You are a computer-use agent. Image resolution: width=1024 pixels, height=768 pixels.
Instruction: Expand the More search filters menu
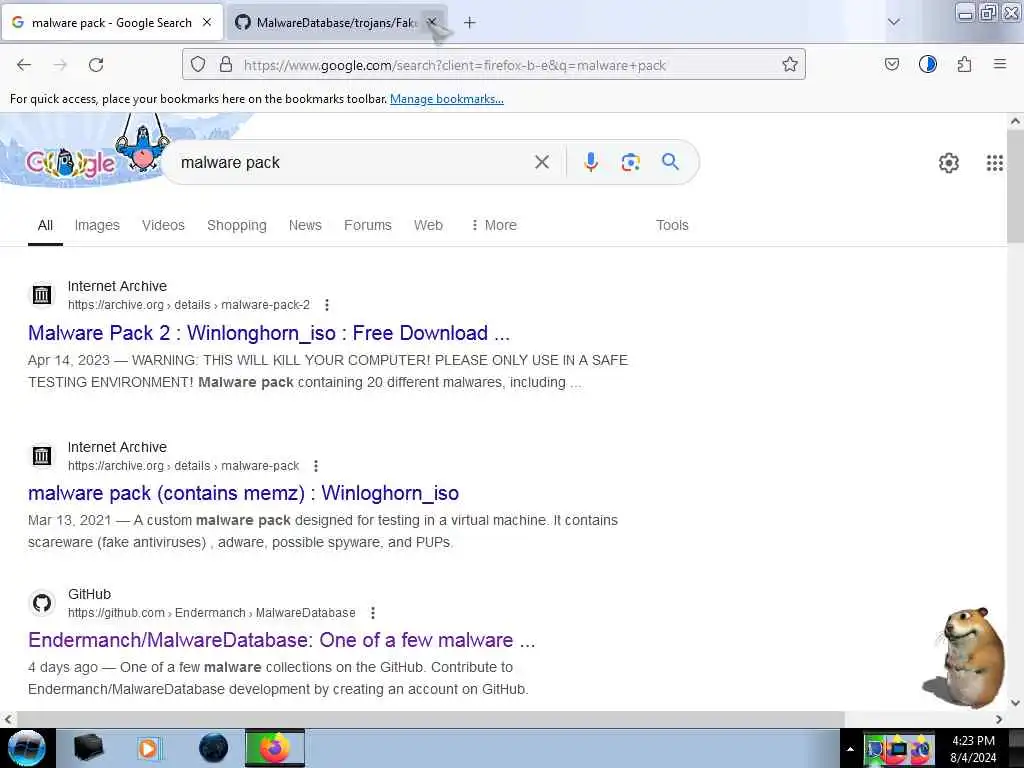(x=493, y=225)
